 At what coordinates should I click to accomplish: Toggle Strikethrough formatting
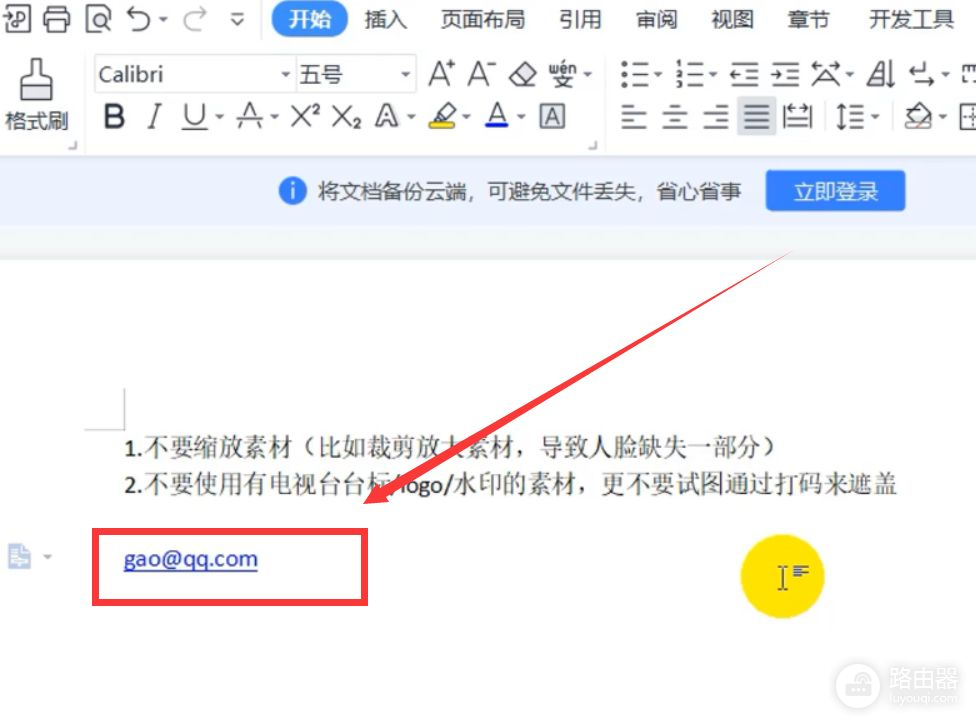pyautogui.click(x=250, y=116)
